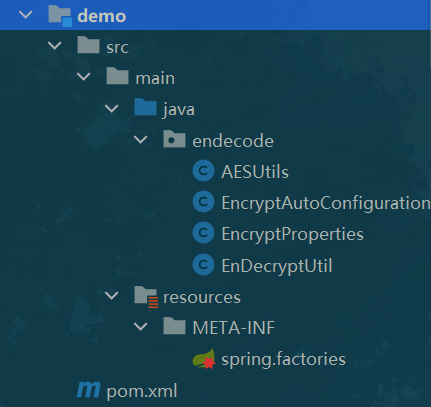Click the main folder icon
The image size is (431, 407).
(x=117, y=76)
